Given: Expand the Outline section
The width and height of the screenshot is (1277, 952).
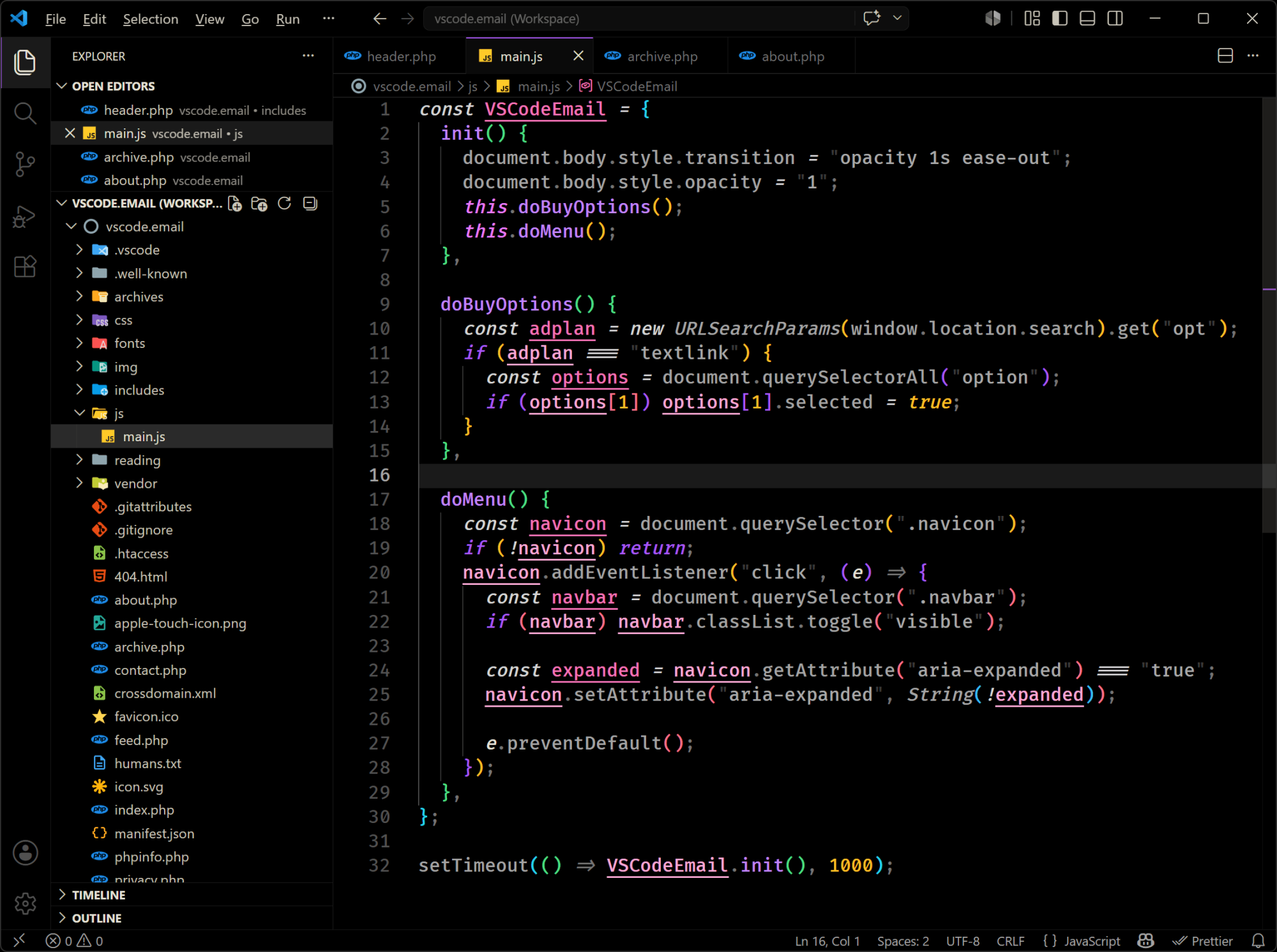Looking at the screenshot, I should [x=62, y=918].
